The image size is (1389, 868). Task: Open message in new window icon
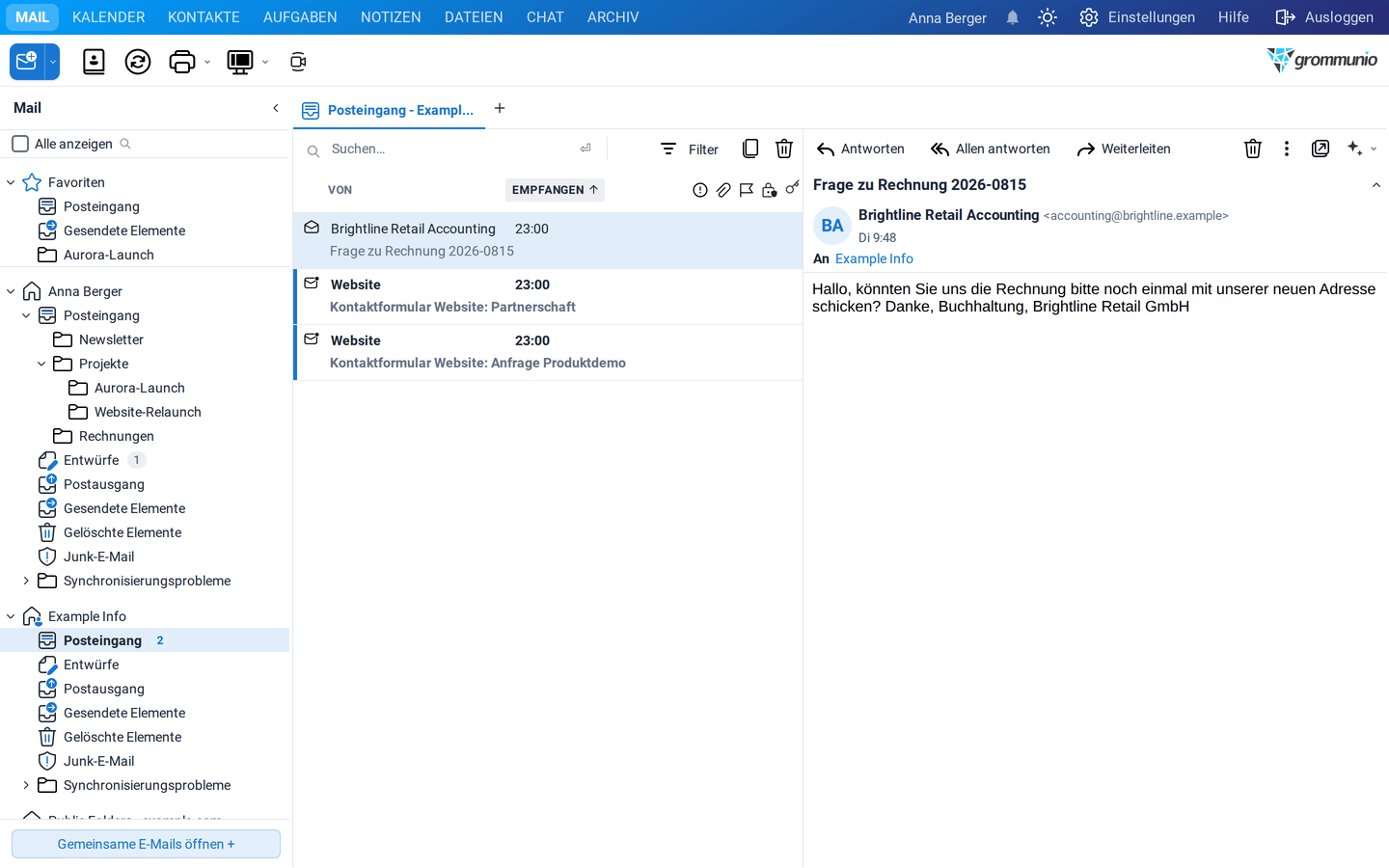[x=1321, y=149]
